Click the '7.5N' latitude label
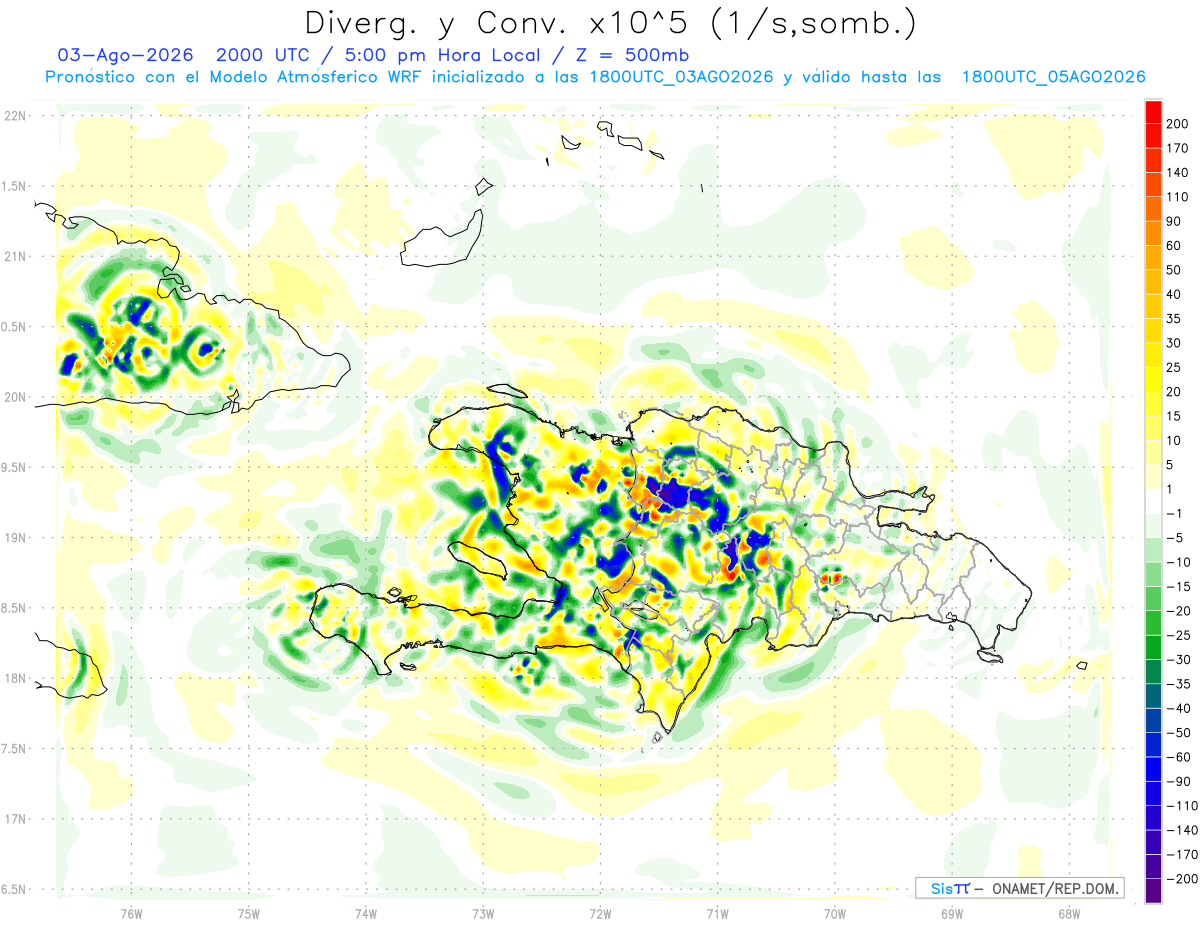Image resolution: width=1200 pixels, height=927 pixels. click(14, 748)
